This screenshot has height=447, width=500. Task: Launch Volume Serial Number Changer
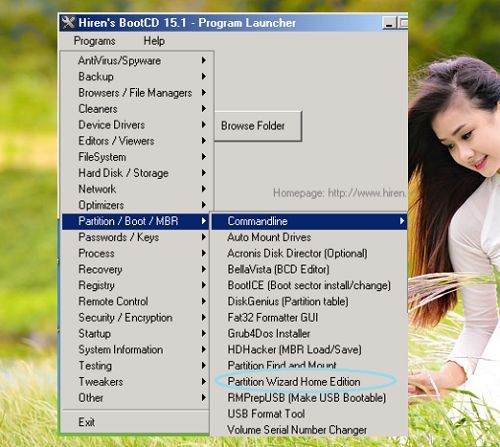pos(309,430)
